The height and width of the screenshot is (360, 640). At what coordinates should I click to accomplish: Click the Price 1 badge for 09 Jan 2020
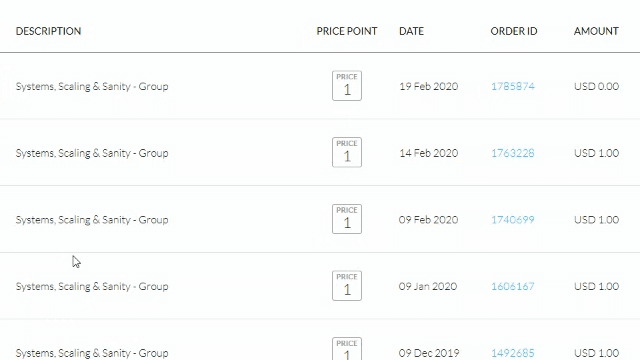pyautogui.click(x=347, y=286)
